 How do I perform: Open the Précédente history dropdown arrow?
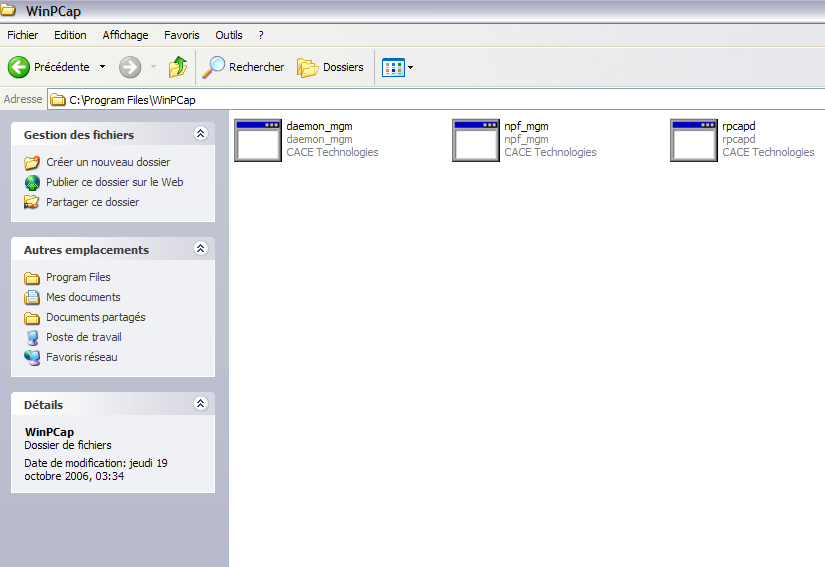(x=103, y=67)
